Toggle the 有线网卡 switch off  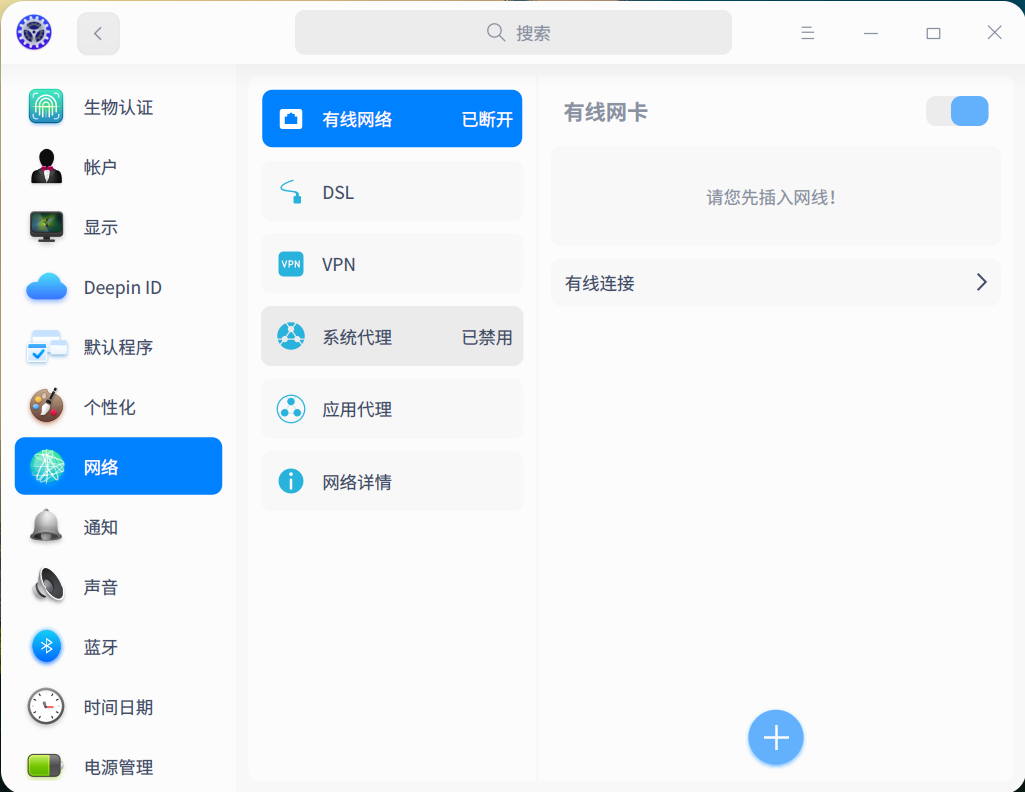coord(956,111)
